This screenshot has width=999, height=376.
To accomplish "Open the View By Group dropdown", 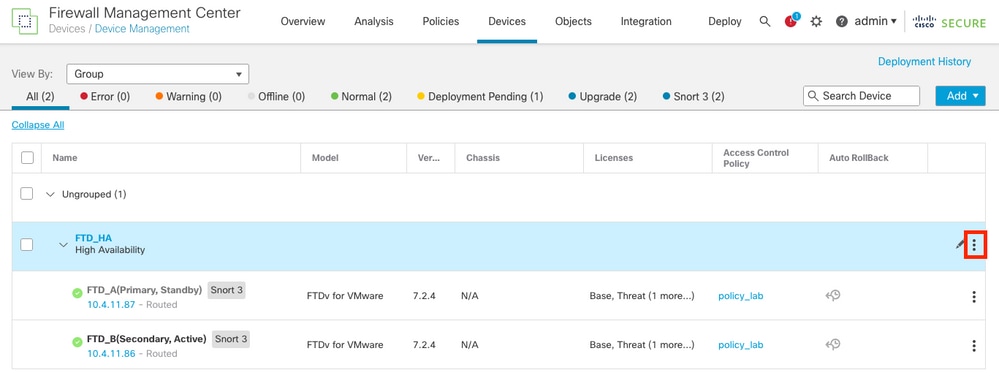I will [157, 74].
